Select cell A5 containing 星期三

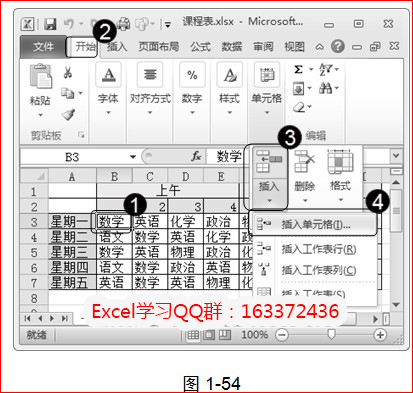coord(72,252)
